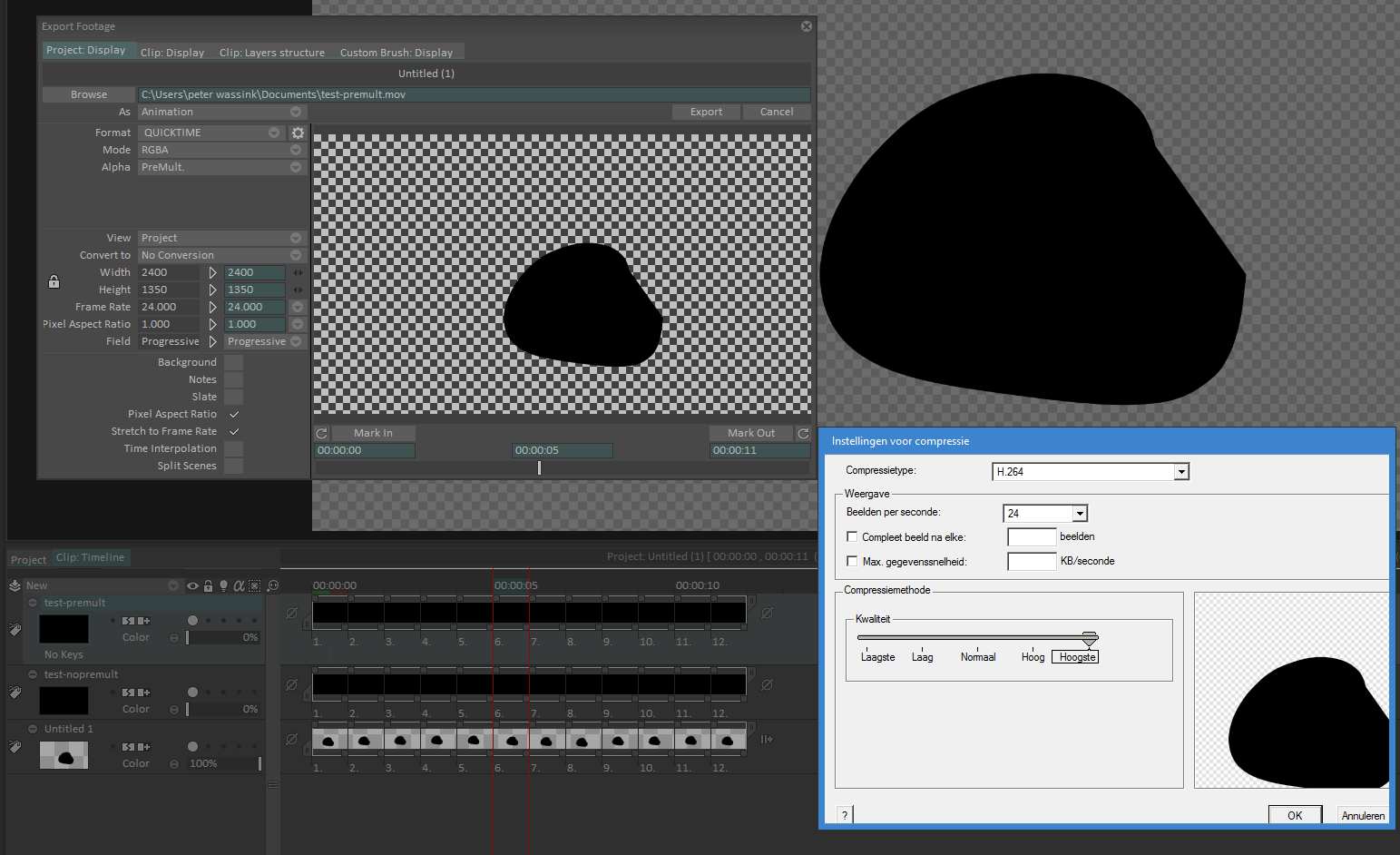Switch to Clip: Layers structure tab

tap(272, 53)
